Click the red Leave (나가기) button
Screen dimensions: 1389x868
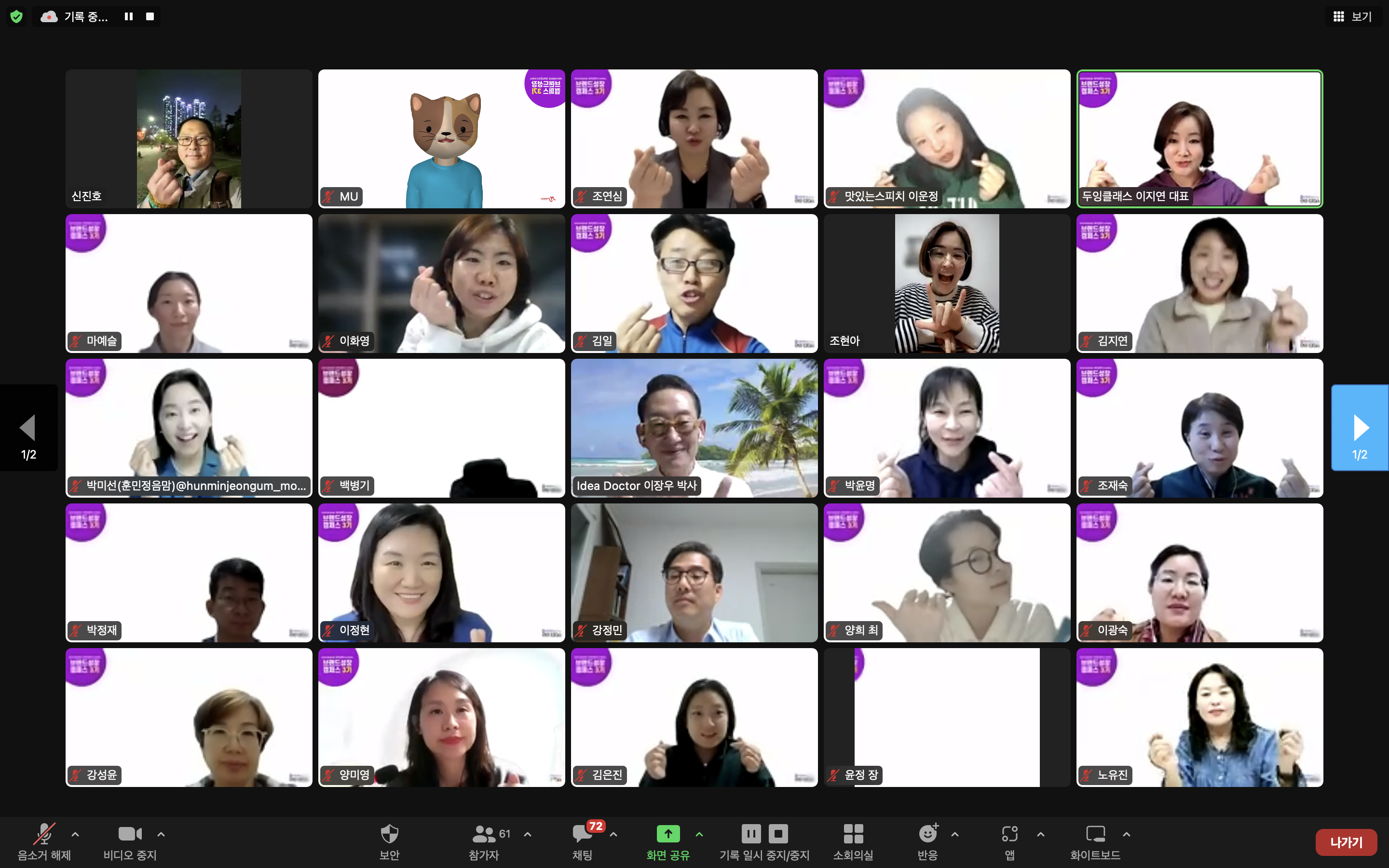[1346, 842]
